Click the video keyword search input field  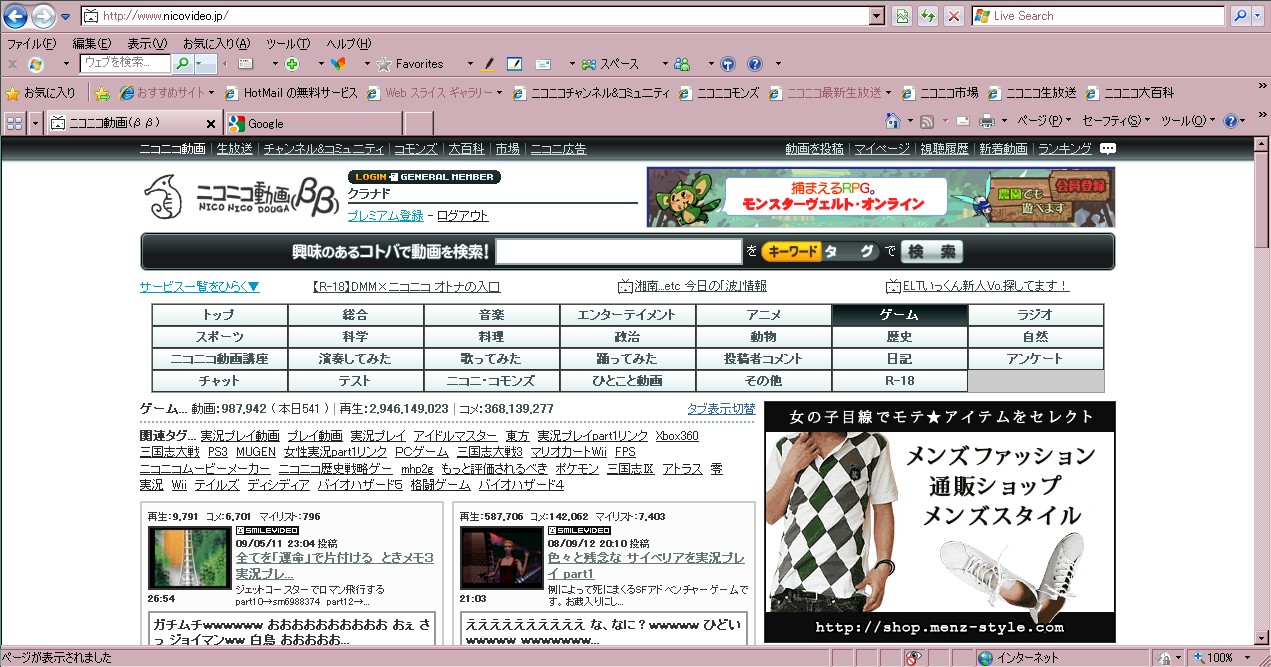619,252
